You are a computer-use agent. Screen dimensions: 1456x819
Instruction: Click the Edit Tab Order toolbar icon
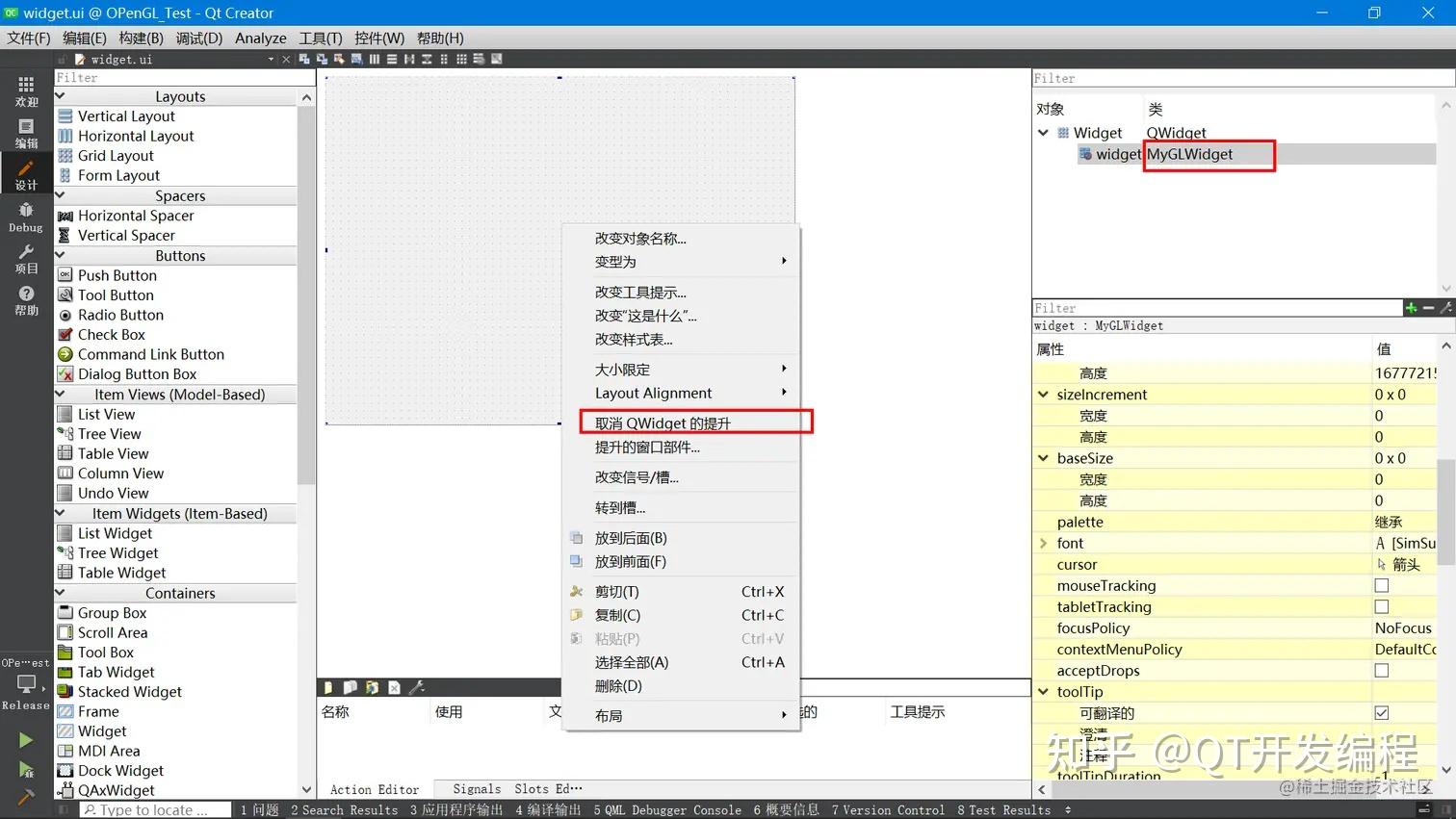coord(357,59)
